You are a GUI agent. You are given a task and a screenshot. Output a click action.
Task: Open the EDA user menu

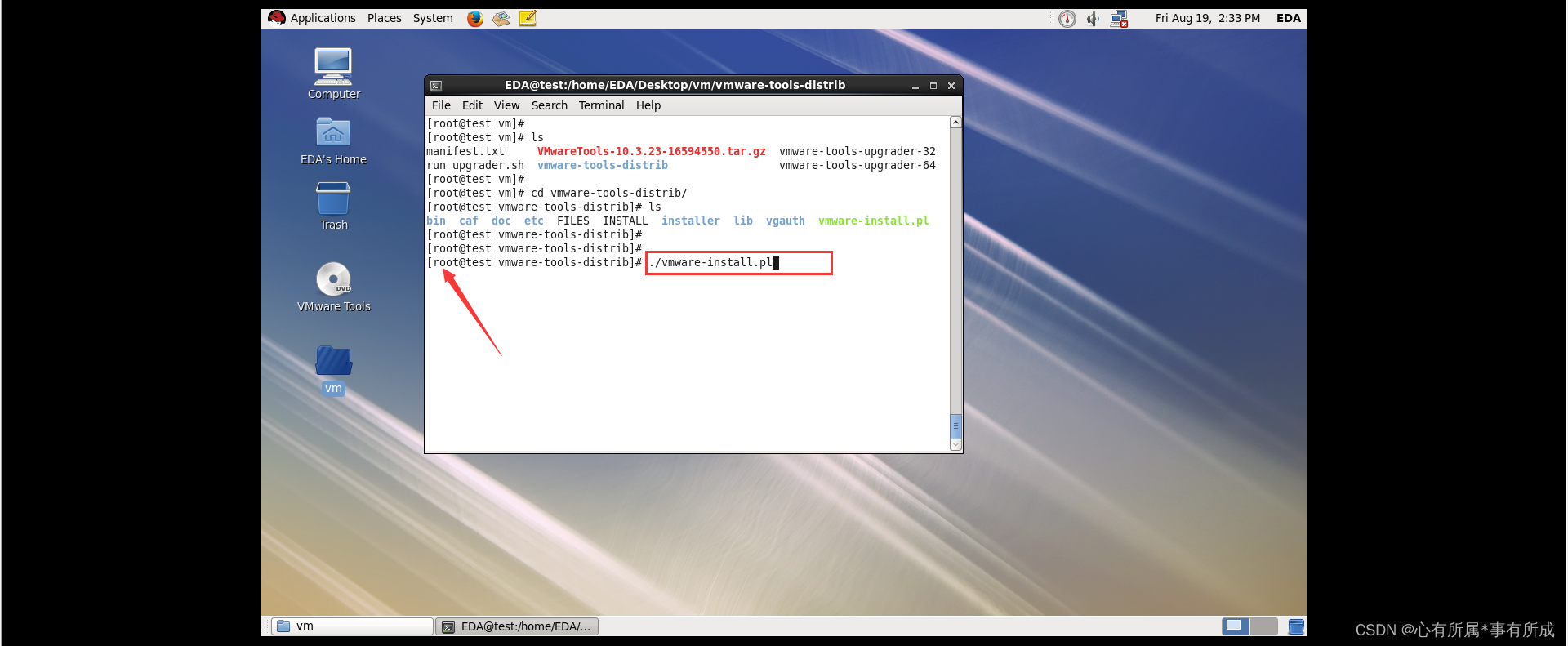click(1288, 18)
